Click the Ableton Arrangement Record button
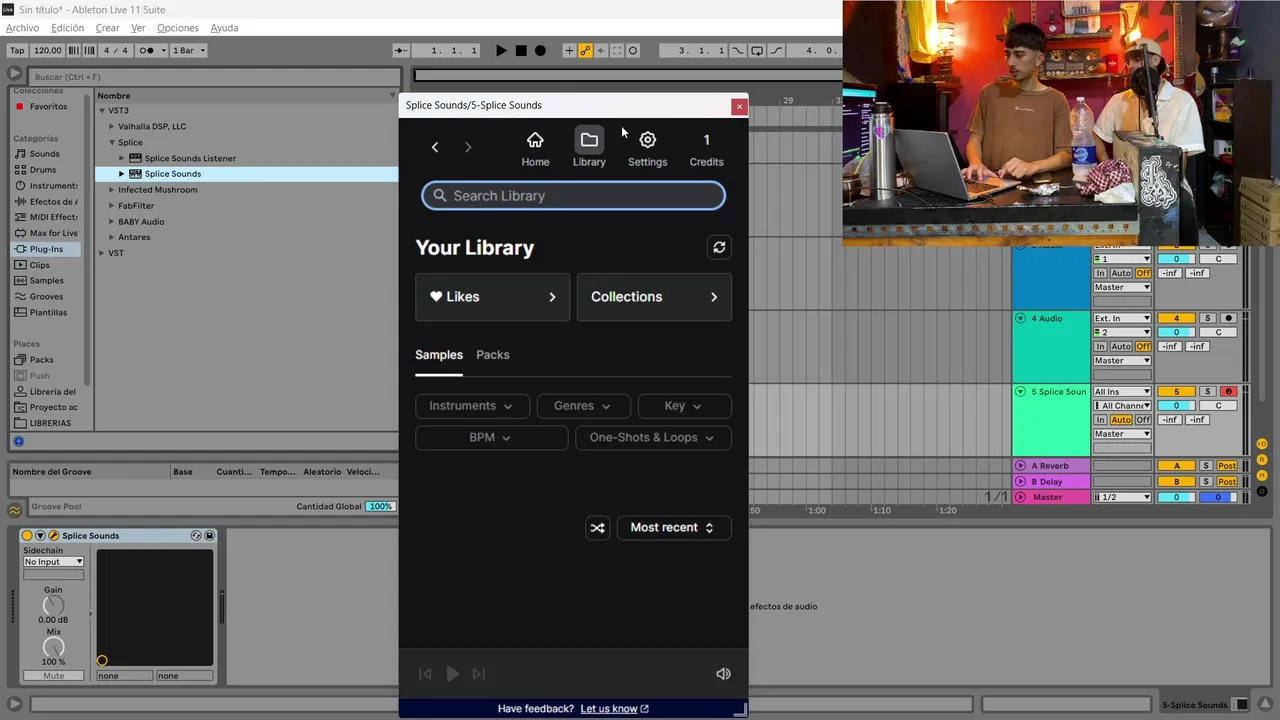Image resolution: width=1280 pixels, height=720 pixels. coord(540,51)
